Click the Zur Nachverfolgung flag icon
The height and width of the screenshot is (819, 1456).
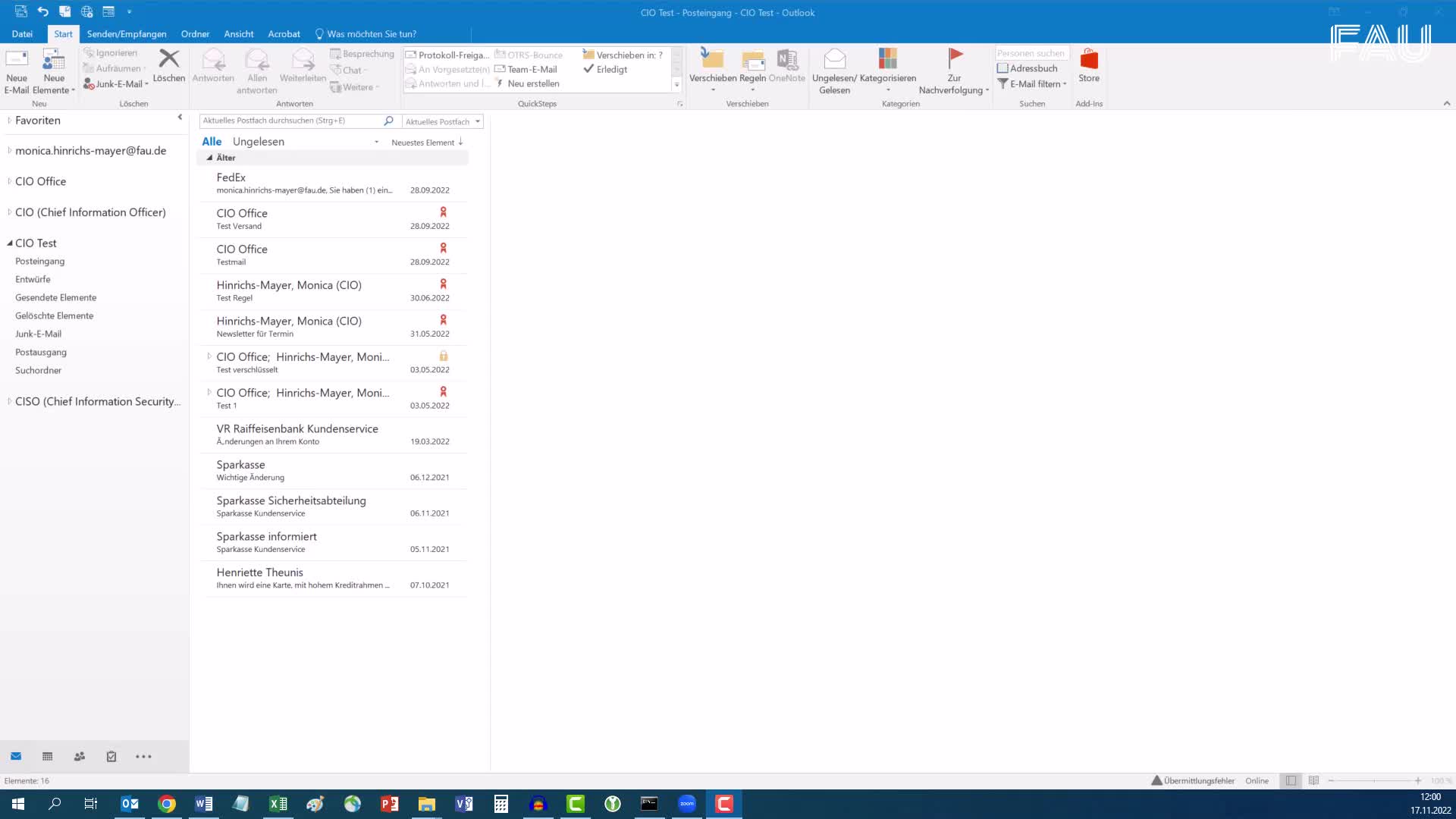click(955, 58)
